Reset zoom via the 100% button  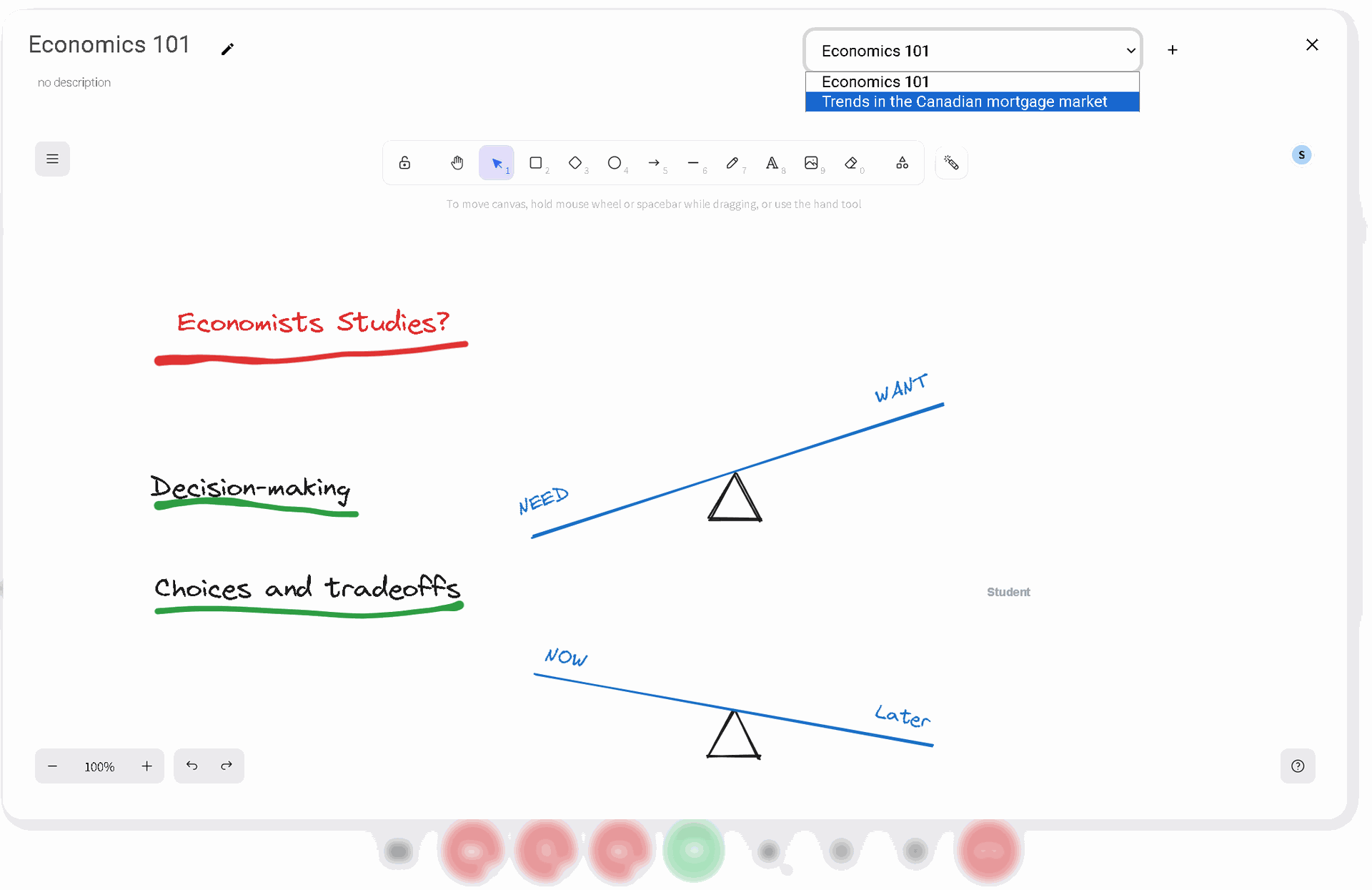99,766
